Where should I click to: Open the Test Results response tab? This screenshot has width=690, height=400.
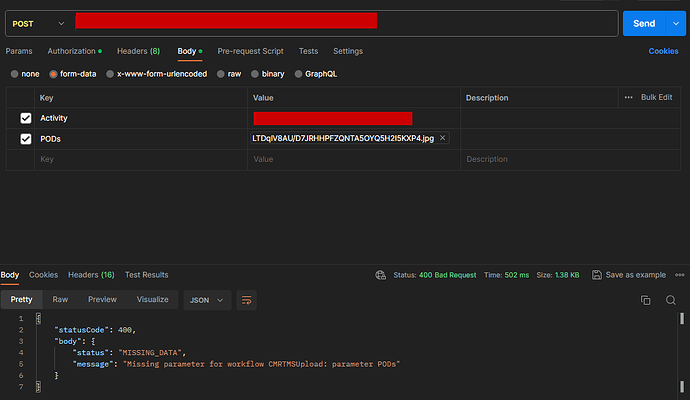tap(145, 275)
